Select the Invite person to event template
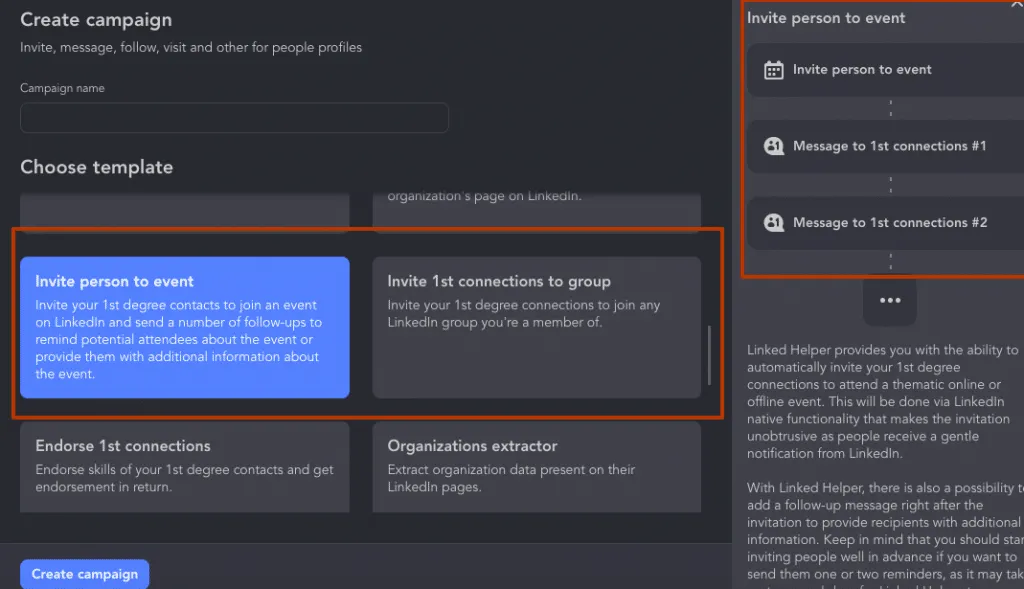This screenshot has width=1024, height=589. [185, 327]
